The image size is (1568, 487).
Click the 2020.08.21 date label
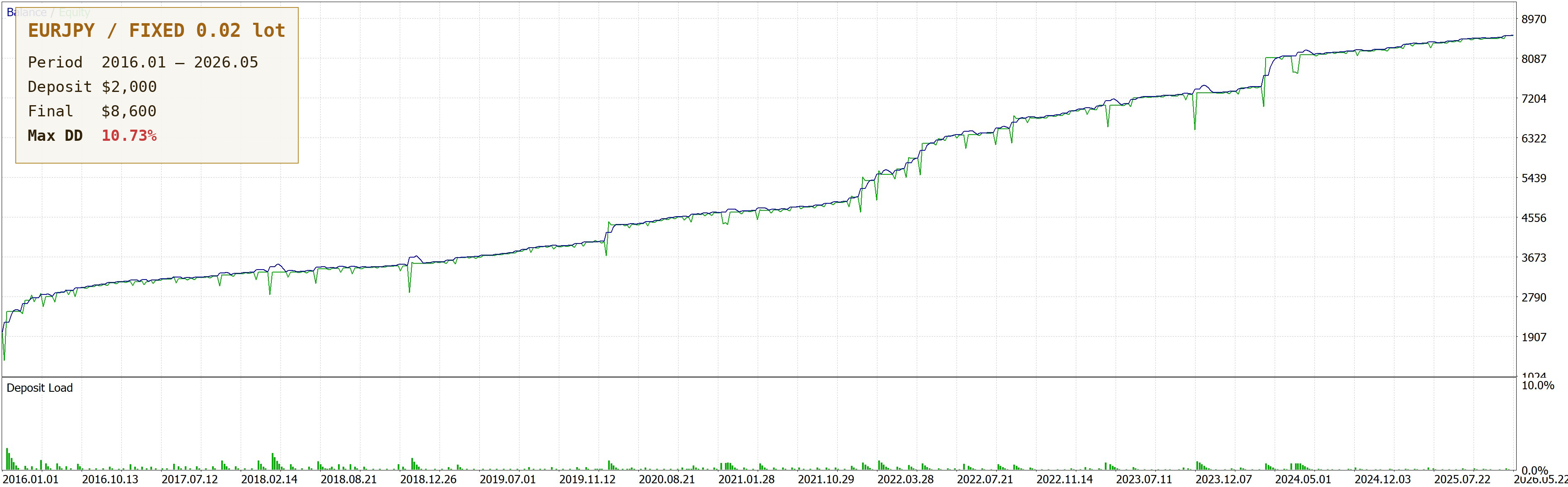[x=667, y=479]
